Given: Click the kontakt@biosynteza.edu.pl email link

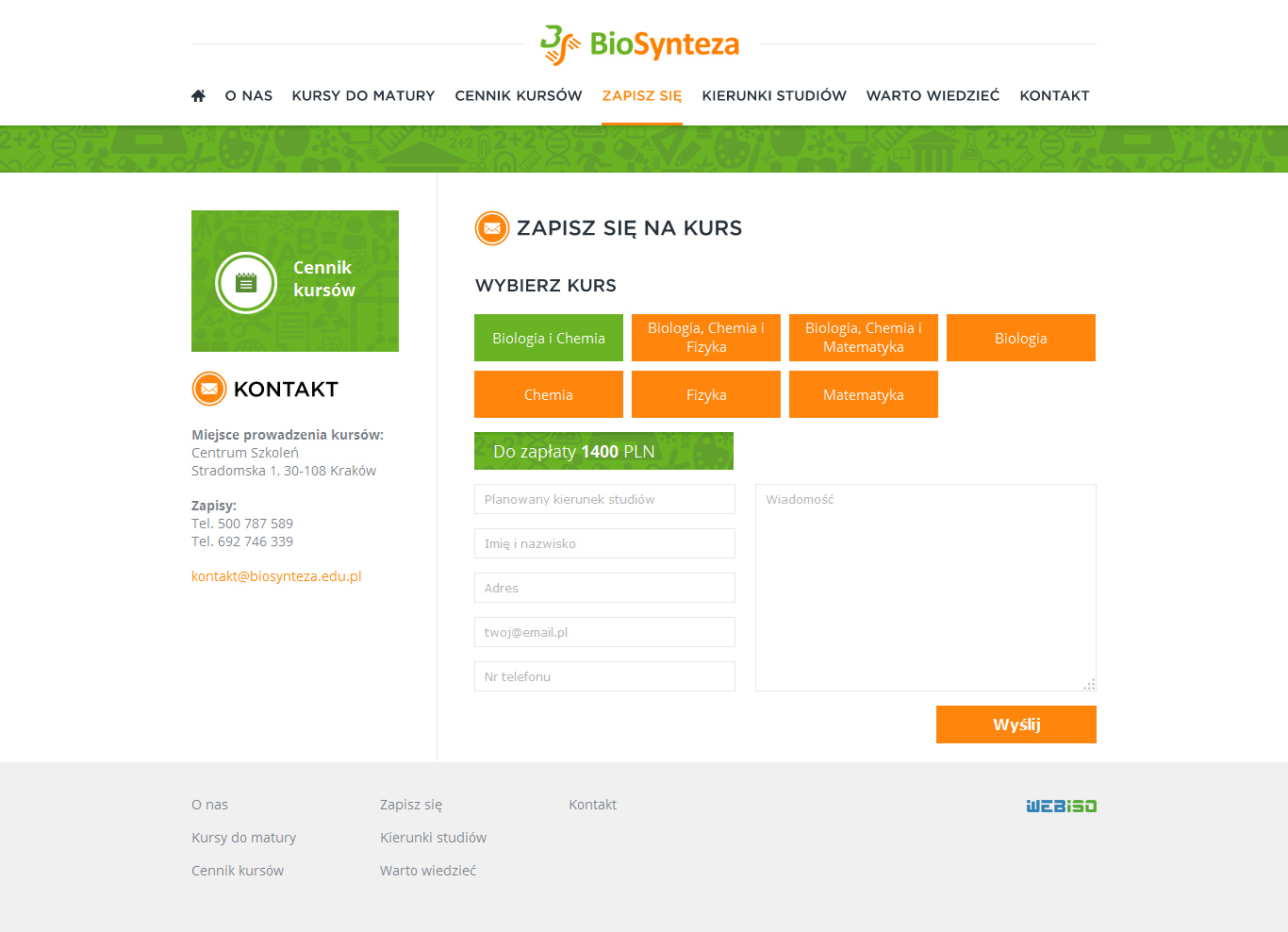Looking at the screenshot, I should [x=276, y=576].
